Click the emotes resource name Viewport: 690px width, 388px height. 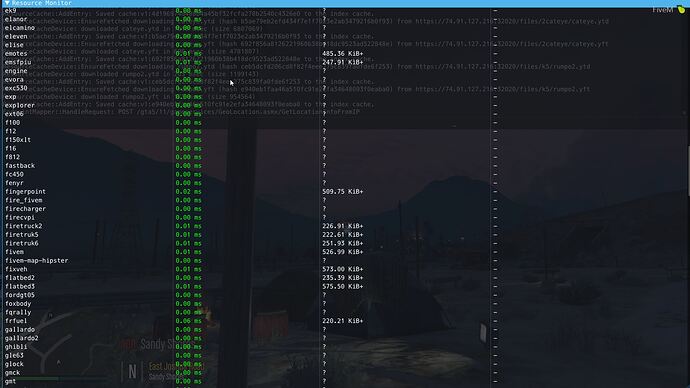(x=16, y=54)
